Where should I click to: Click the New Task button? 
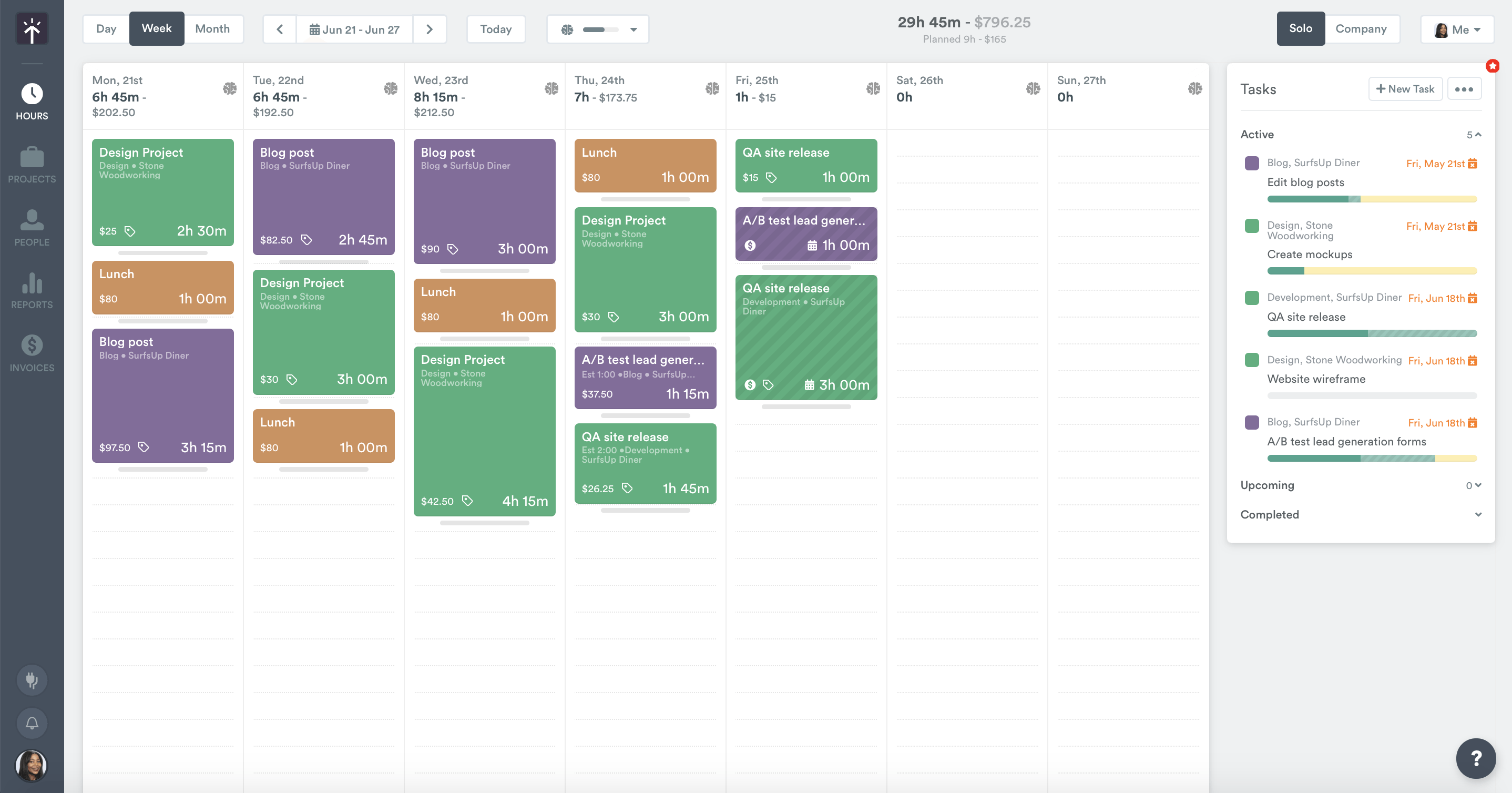pyautogui.click(x=1405, y=89)
